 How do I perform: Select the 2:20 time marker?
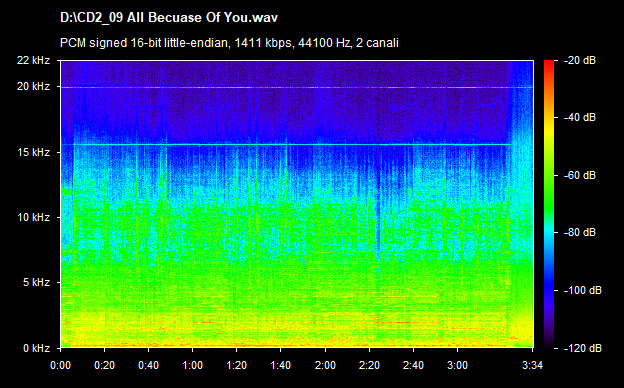pyautogui.click(x=369, y=365)
